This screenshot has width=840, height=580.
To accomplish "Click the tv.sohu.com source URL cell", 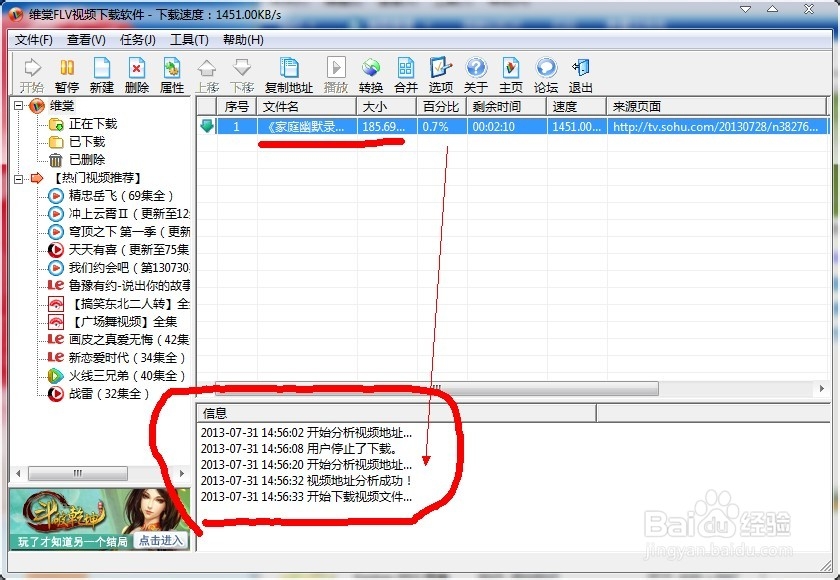I will tap(716, 127).
